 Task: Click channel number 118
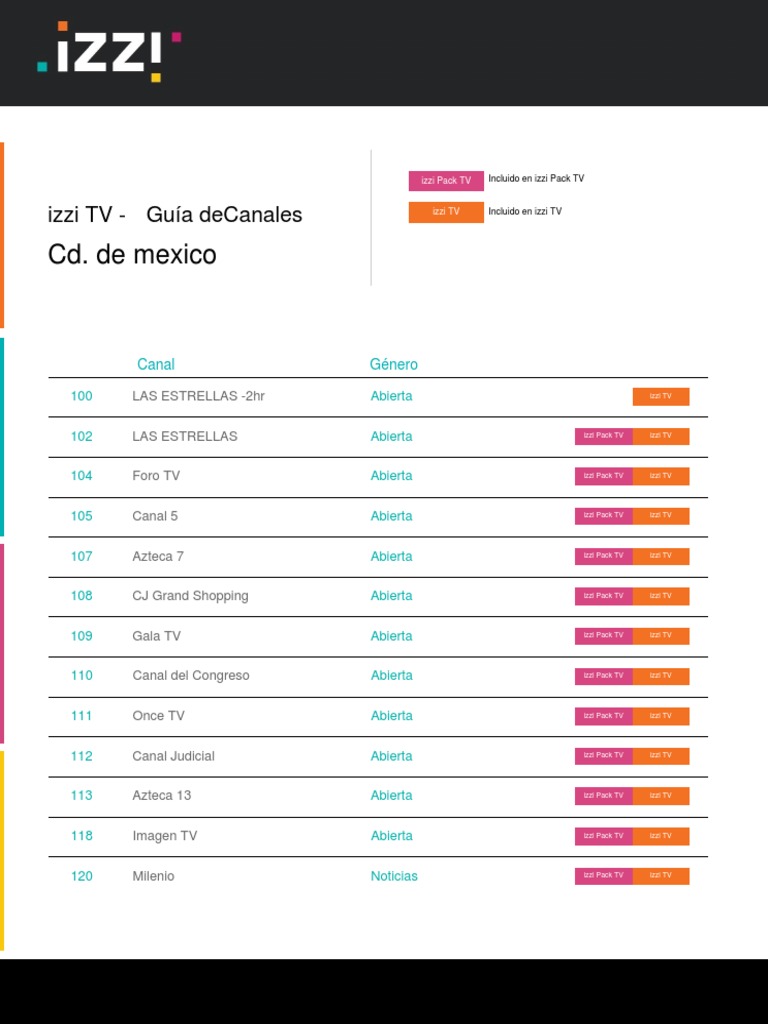point(81,836)
